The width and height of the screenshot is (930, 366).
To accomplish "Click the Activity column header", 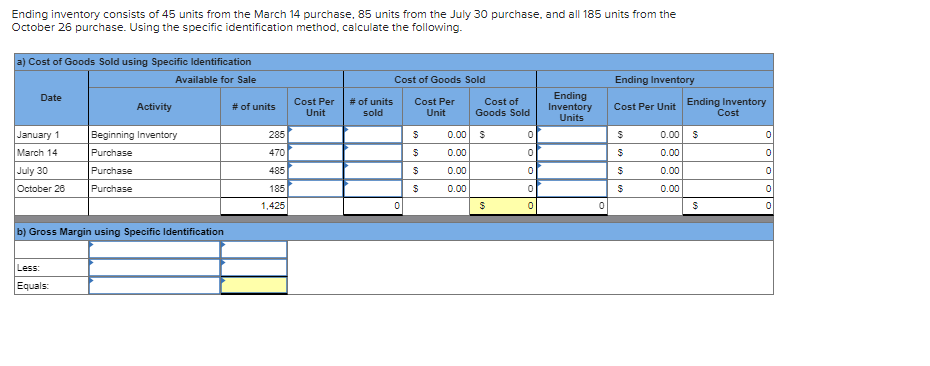I will (154, 107).
